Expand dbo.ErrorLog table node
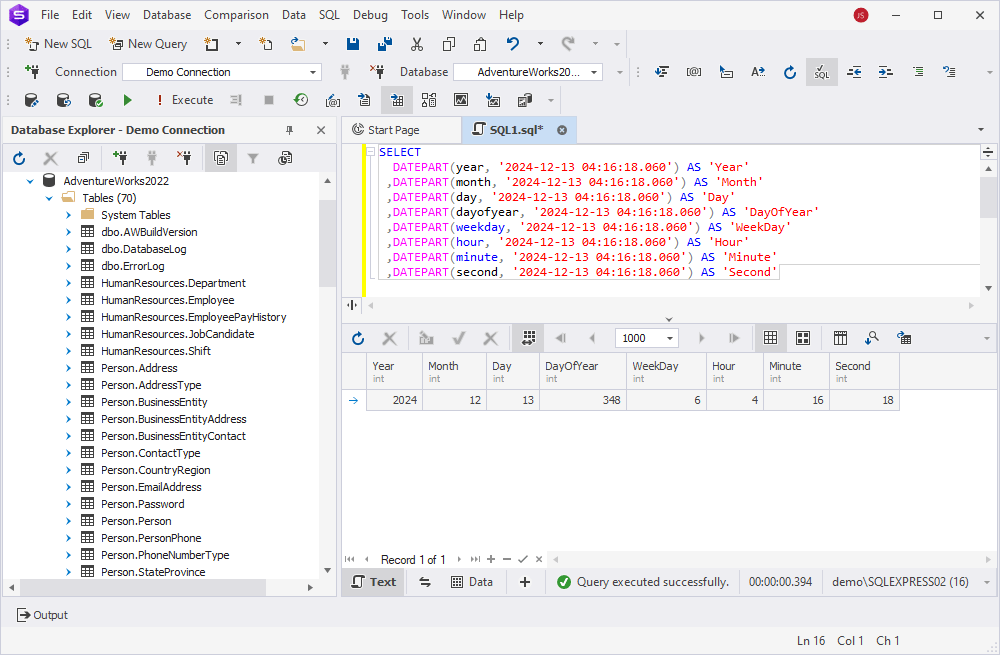 click(x=68, y=266)
